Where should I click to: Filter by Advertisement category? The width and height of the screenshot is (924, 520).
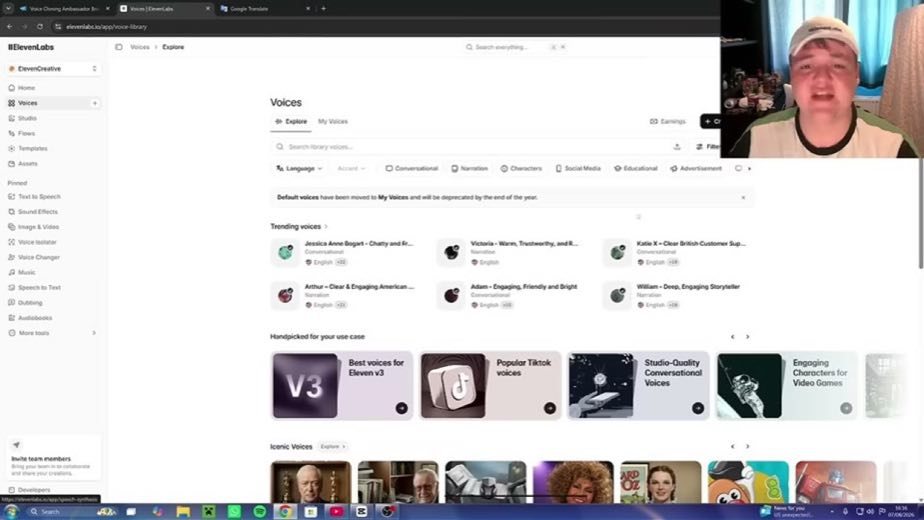click(x=696, y=169)
